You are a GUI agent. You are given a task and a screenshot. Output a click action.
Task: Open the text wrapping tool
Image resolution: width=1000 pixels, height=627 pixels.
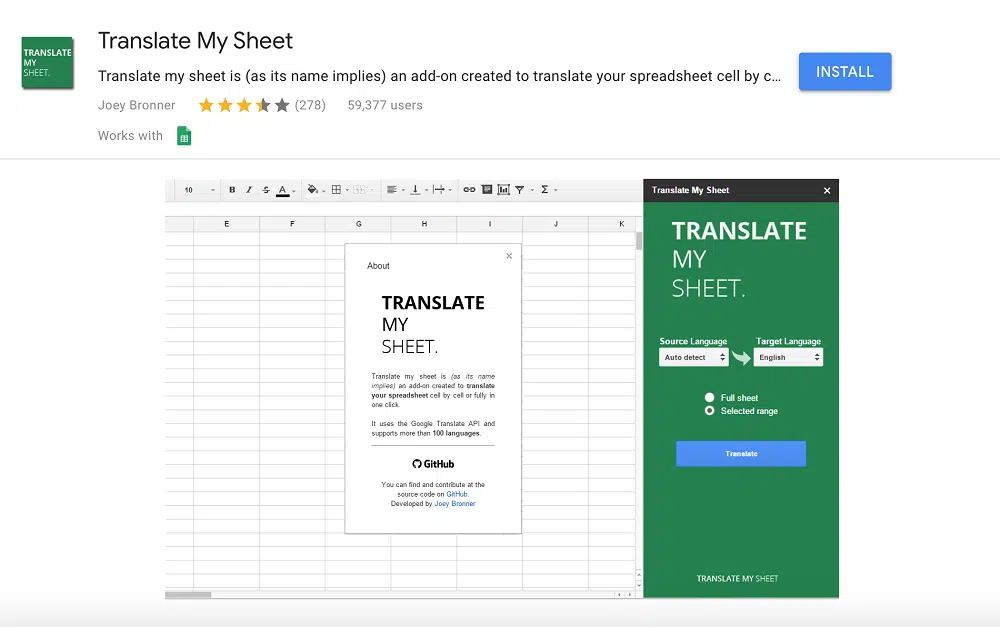(x=439, y=189)
